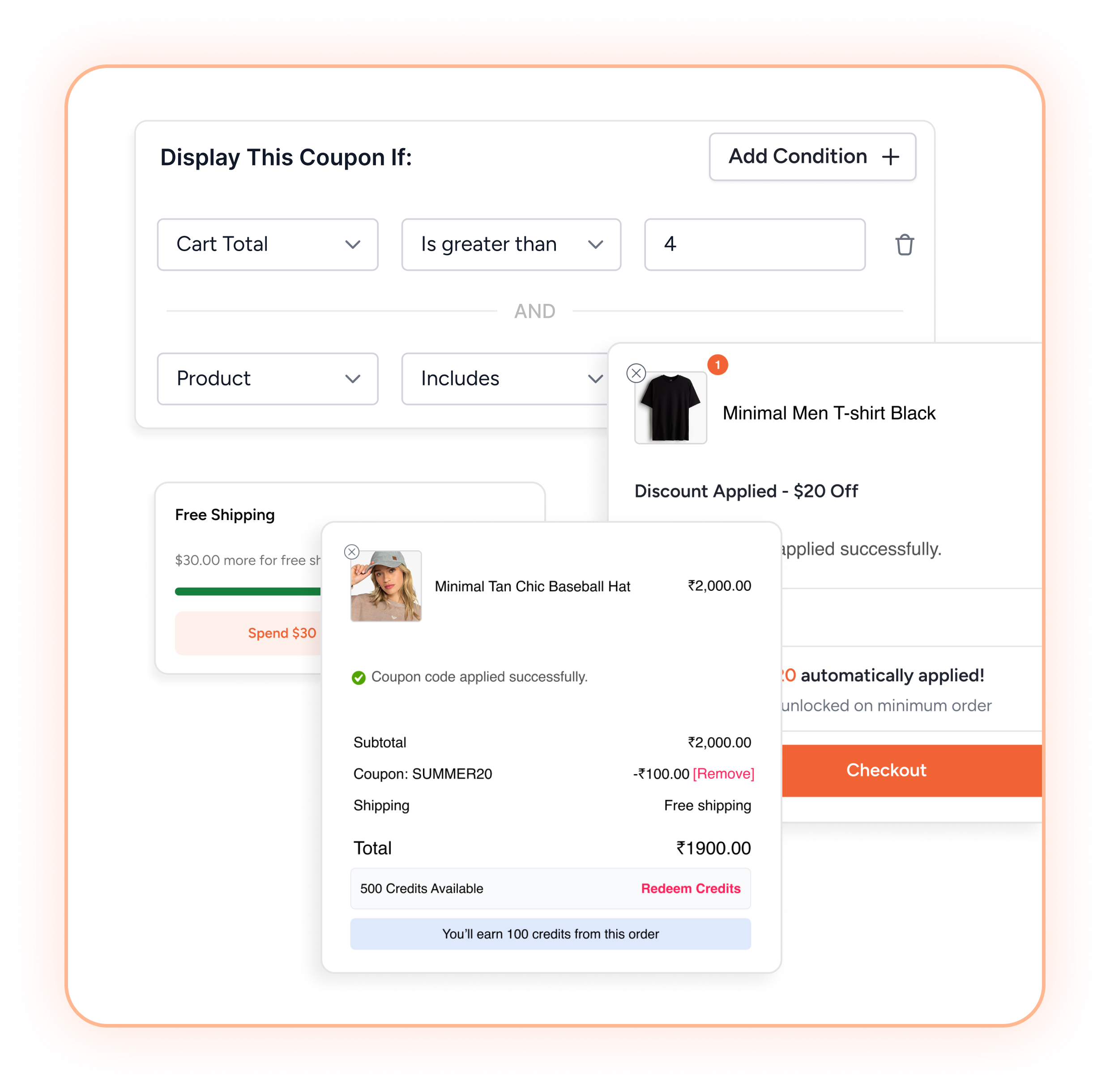Screen dimensions: 1110x1092
Task: Remove Minimal Men T-shirt Black with the X icon
Action: click(x=636, y=373)
